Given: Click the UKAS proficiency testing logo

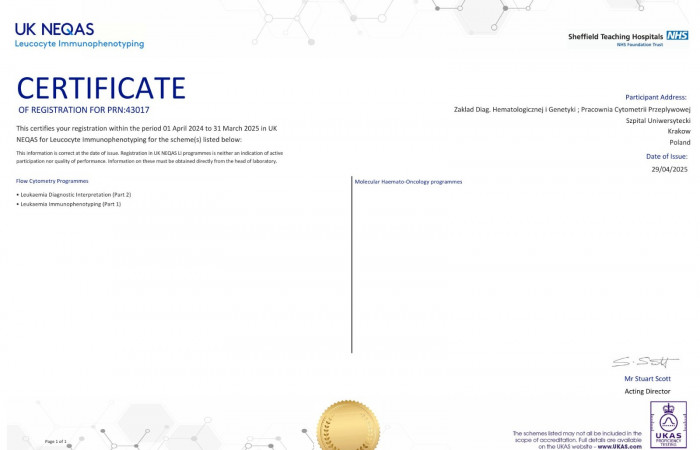Looking at the screenshot, I should click(x=668, y=425).
